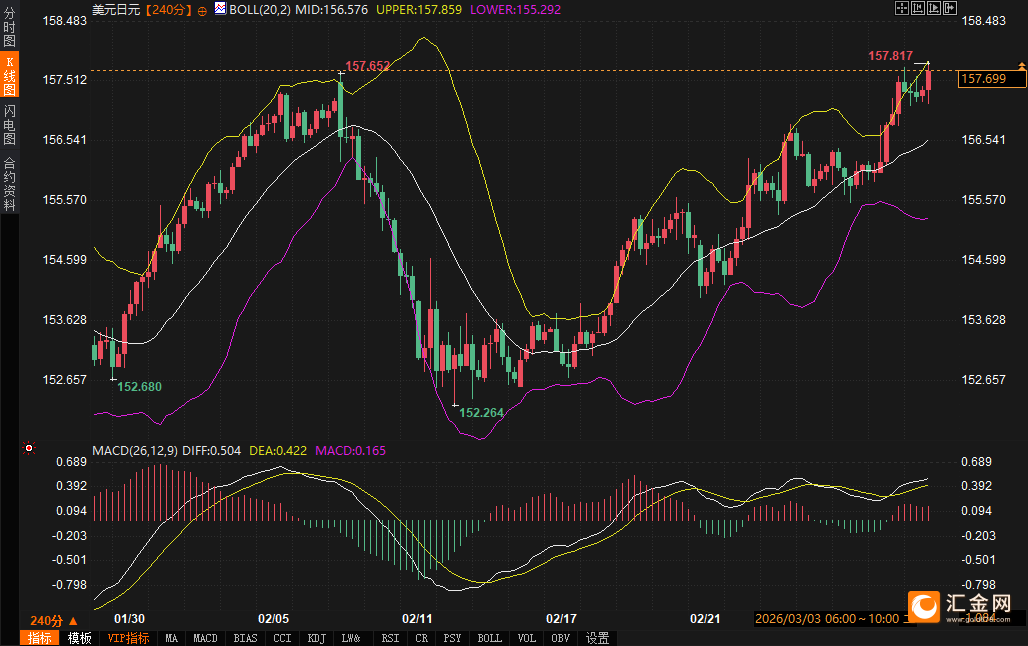Click the BOLL indicator chart icon in header
The width and height of the screenshot is (1028, 646).
coord(222,9)
